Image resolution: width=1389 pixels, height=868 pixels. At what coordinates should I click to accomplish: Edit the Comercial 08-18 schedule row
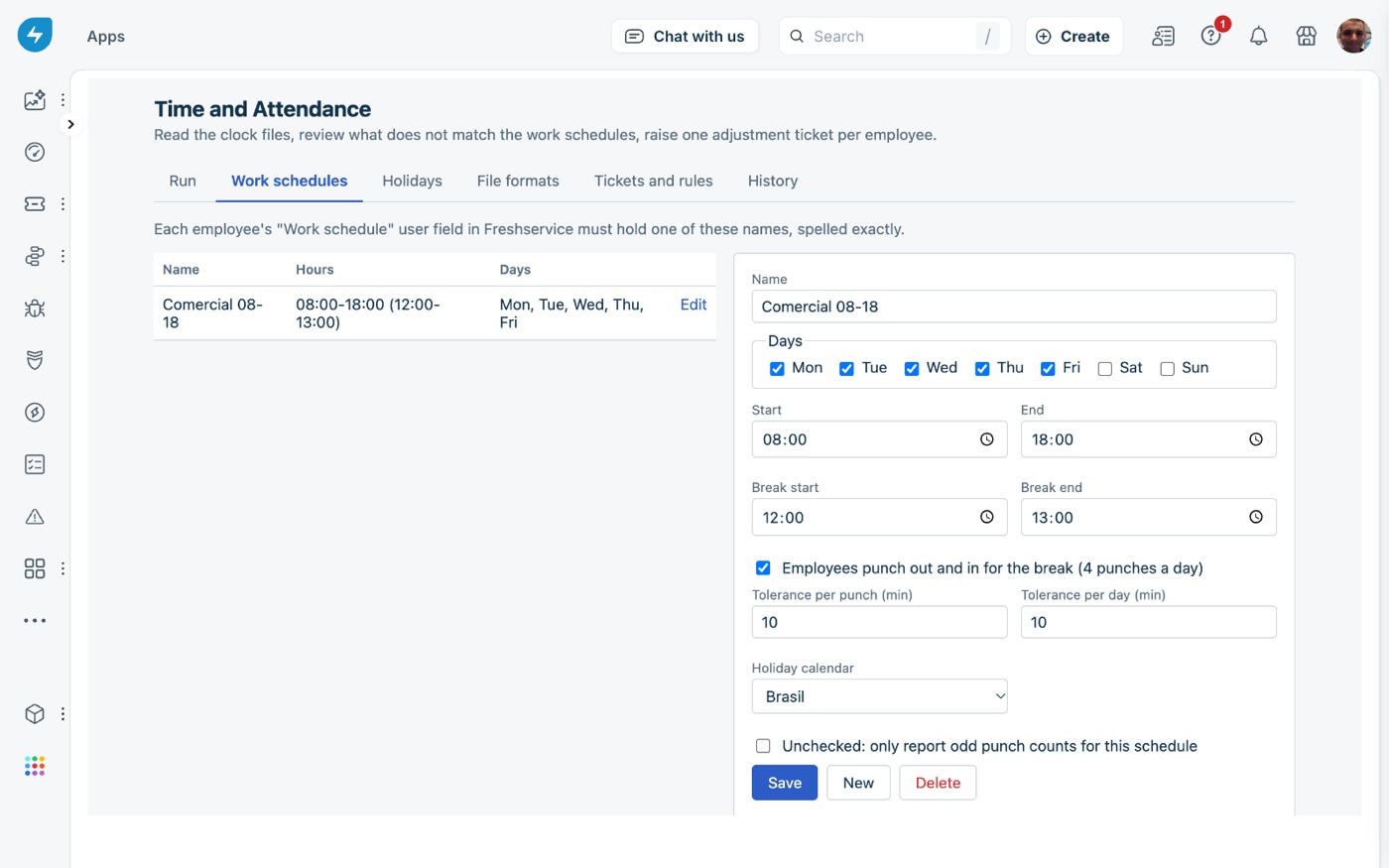coord(694,305)
